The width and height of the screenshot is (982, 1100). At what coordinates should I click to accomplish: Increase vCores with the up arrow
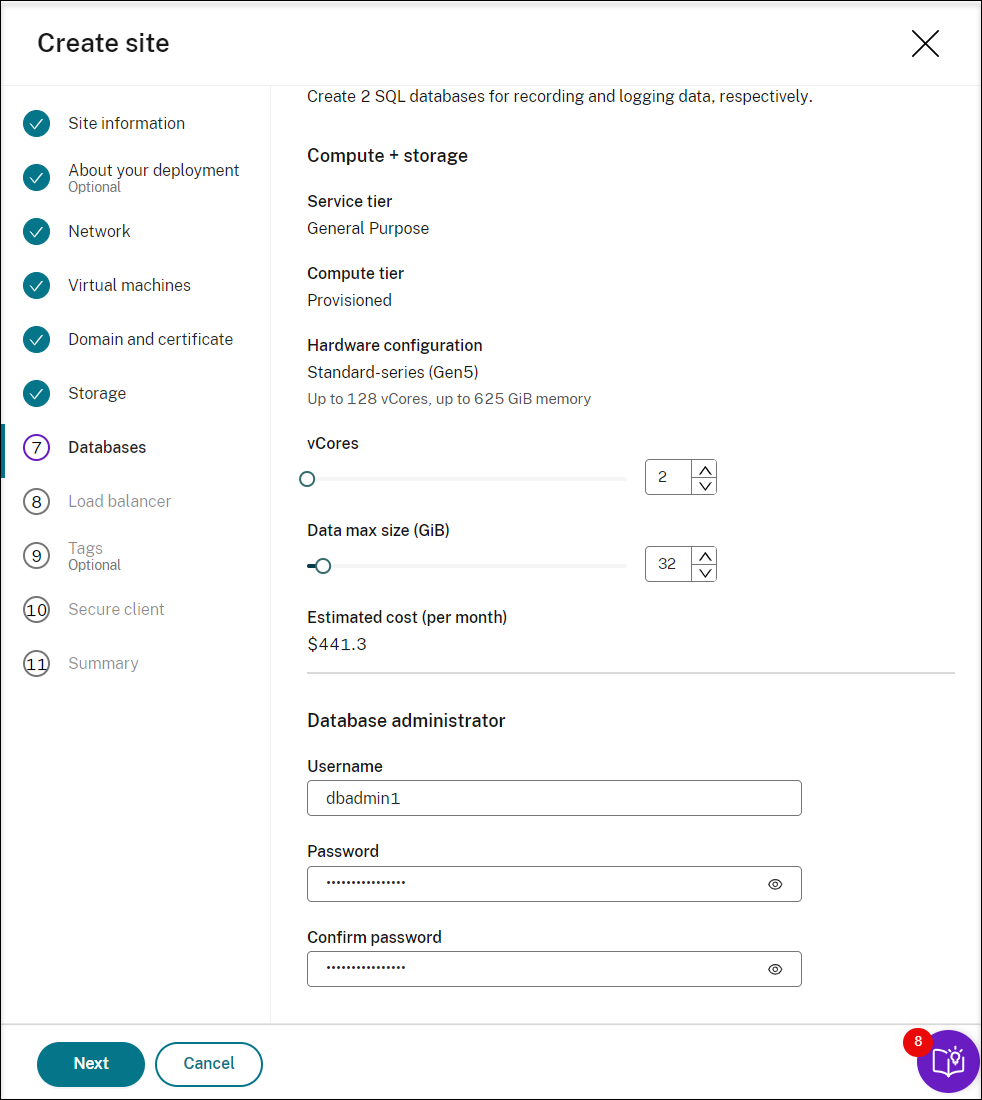click(705, 470)
